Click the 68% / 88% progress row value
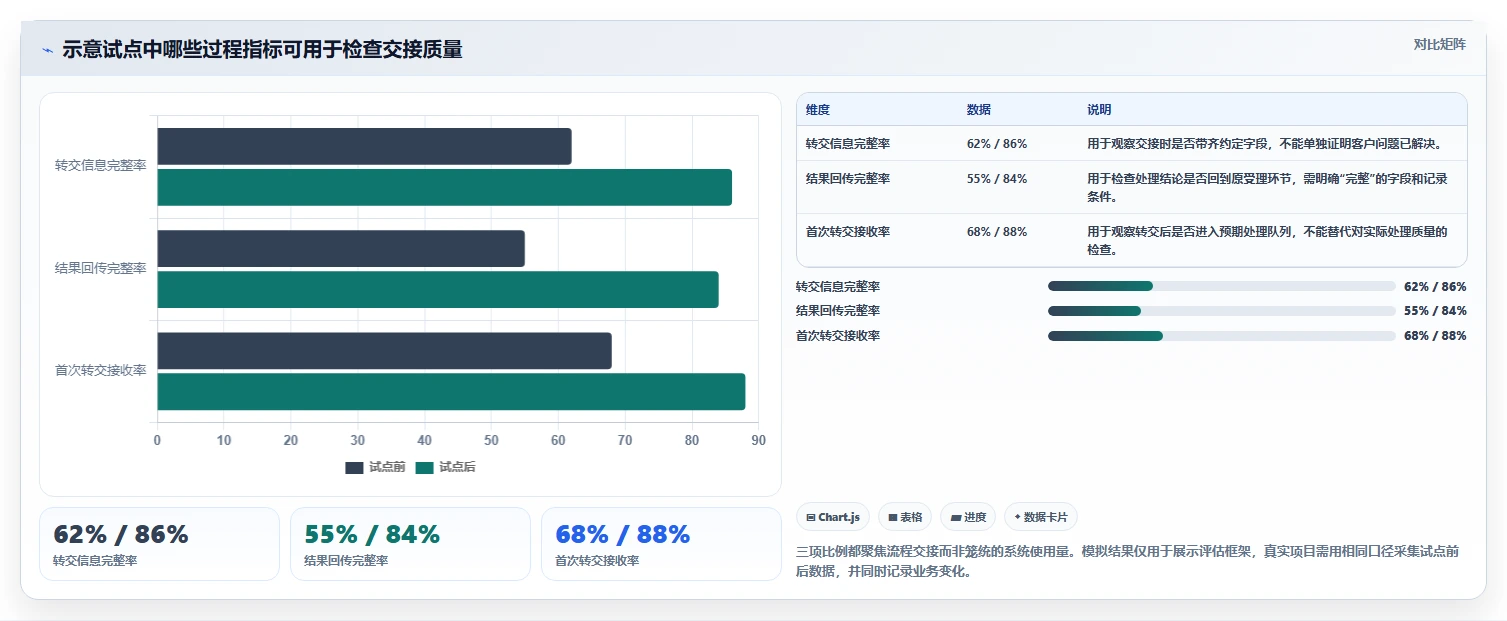Image resolution: width=1507 pixels, height=621 pixels. click(1435, 336)
